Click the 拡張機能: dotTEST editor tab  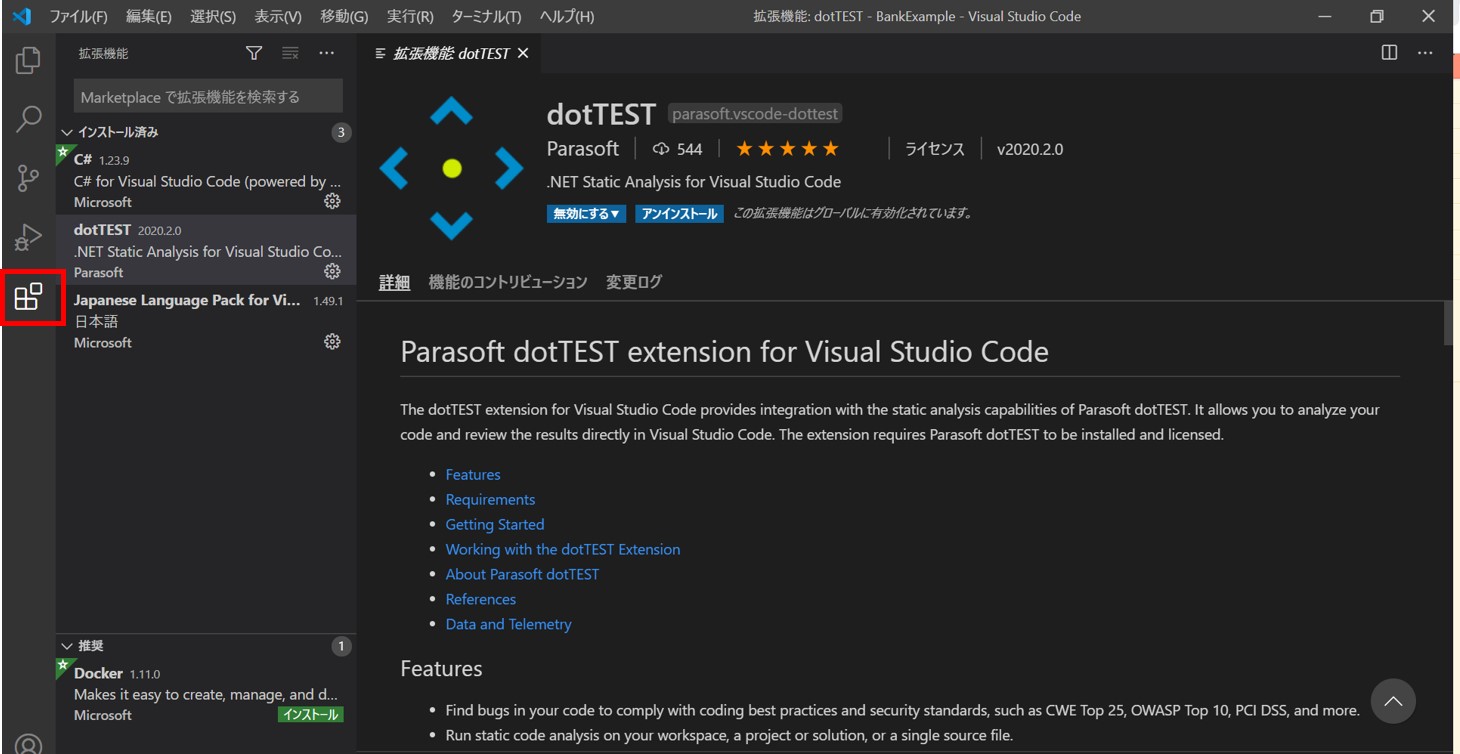[451, 53]
